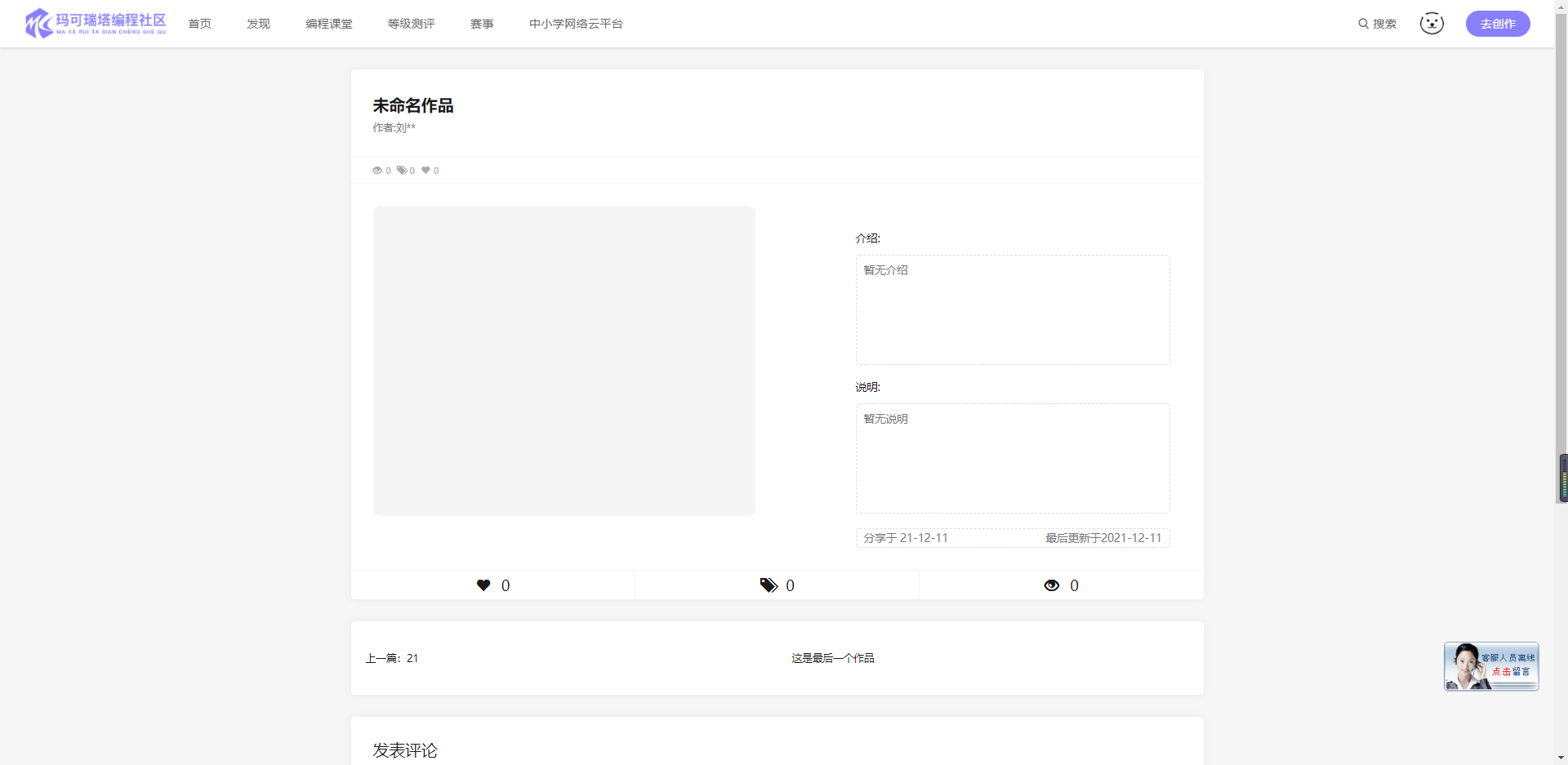Open 中小学网络云平台 link
1568x765 pixels.
click(576, 24)
